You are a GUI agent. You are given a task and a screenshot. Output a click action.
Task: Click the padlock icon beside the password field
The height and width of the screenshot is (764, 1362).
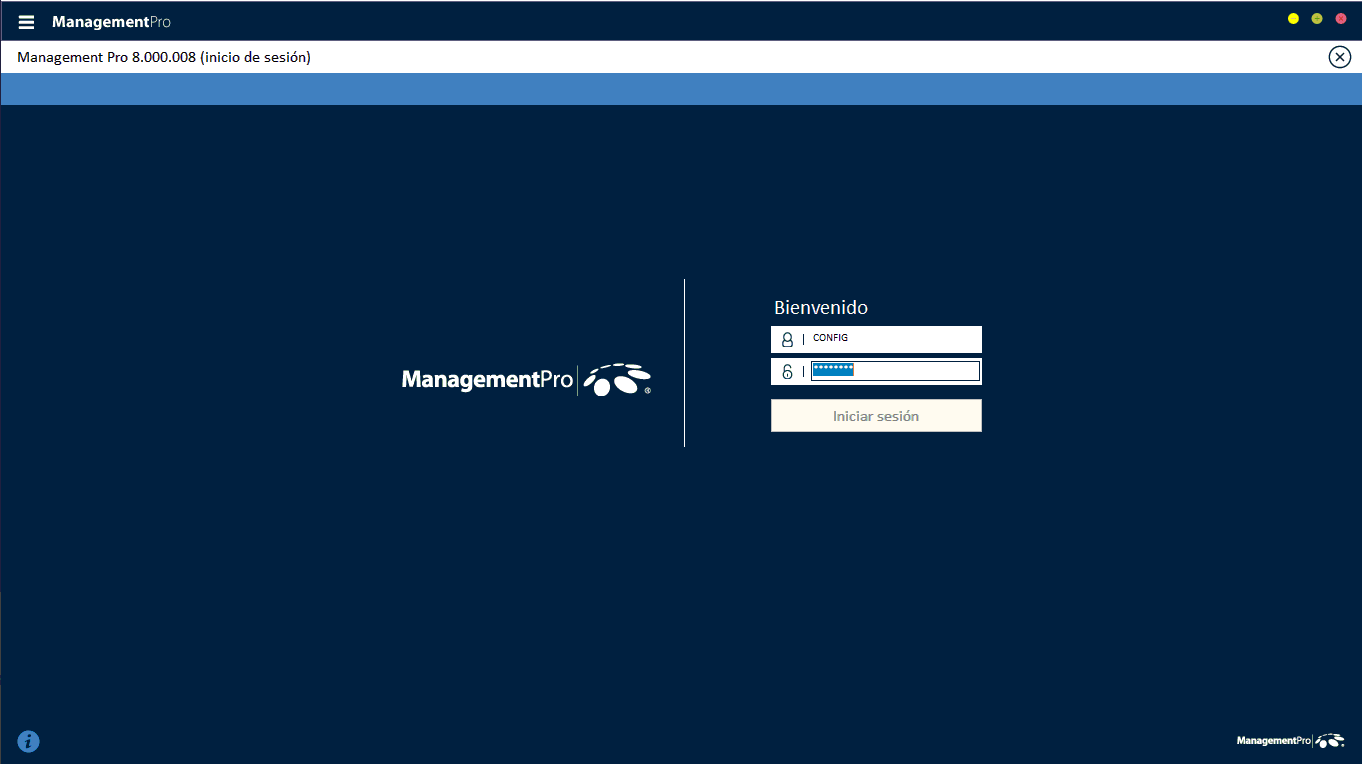(x=787, y=372)
